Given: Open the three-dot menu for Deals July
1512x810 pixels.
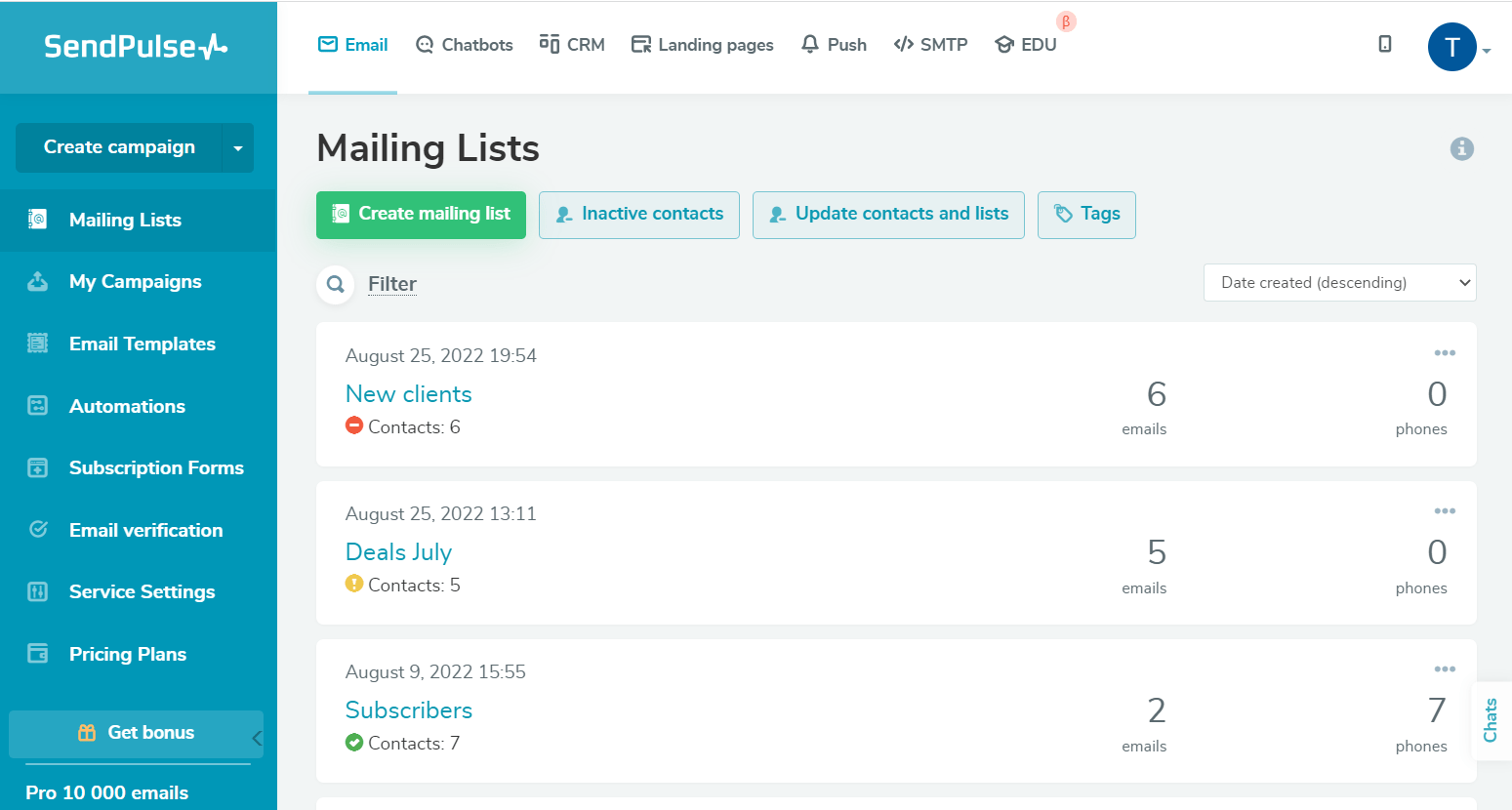Looking at the screenshot, I should pyautogui.click(x=1445, y=511).
